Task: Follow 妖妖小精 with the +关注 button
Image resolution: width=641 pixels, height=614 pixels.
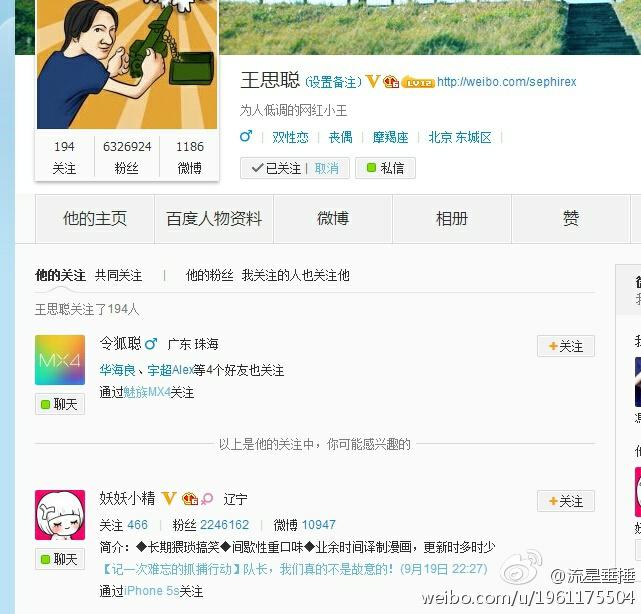Action: click(566, 501)
